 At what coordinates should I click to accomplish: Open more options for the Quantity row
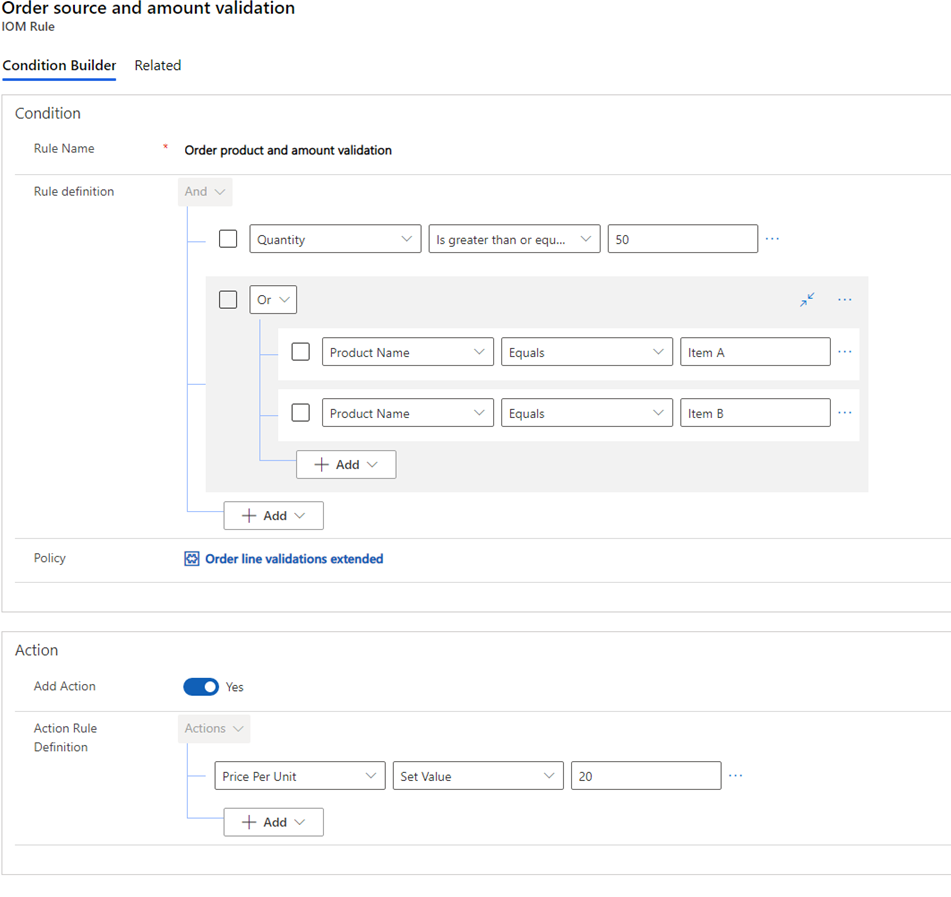tap(772, 239)
